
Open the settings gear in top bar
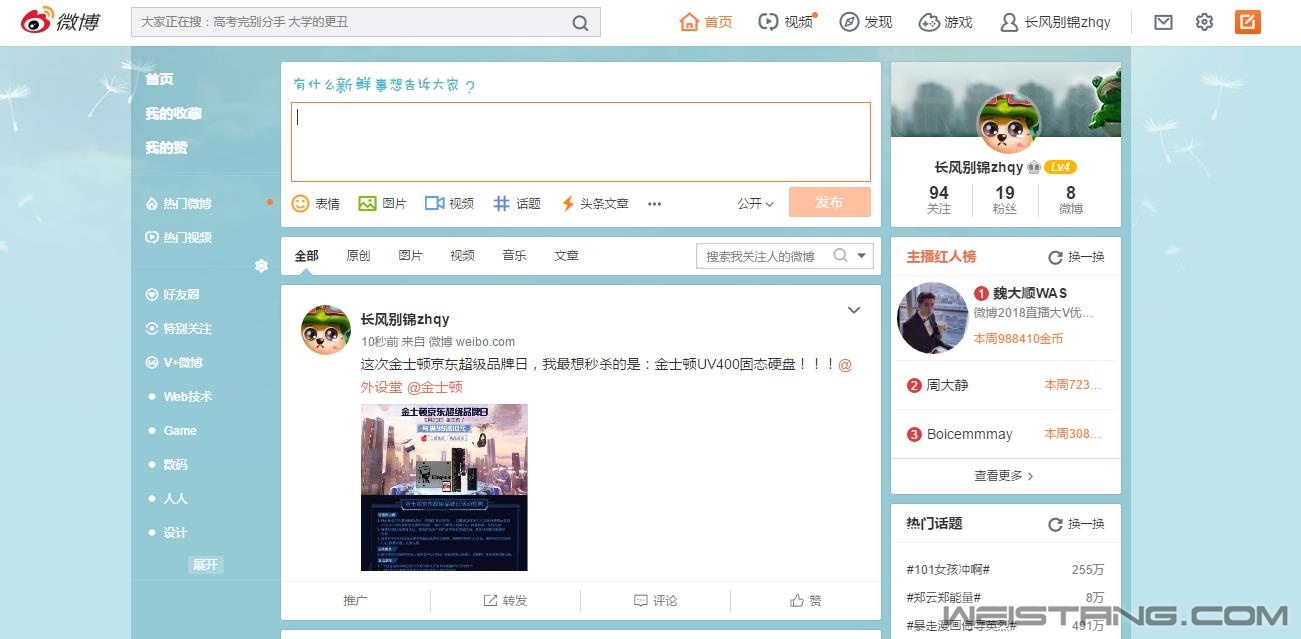point(1204,22)
